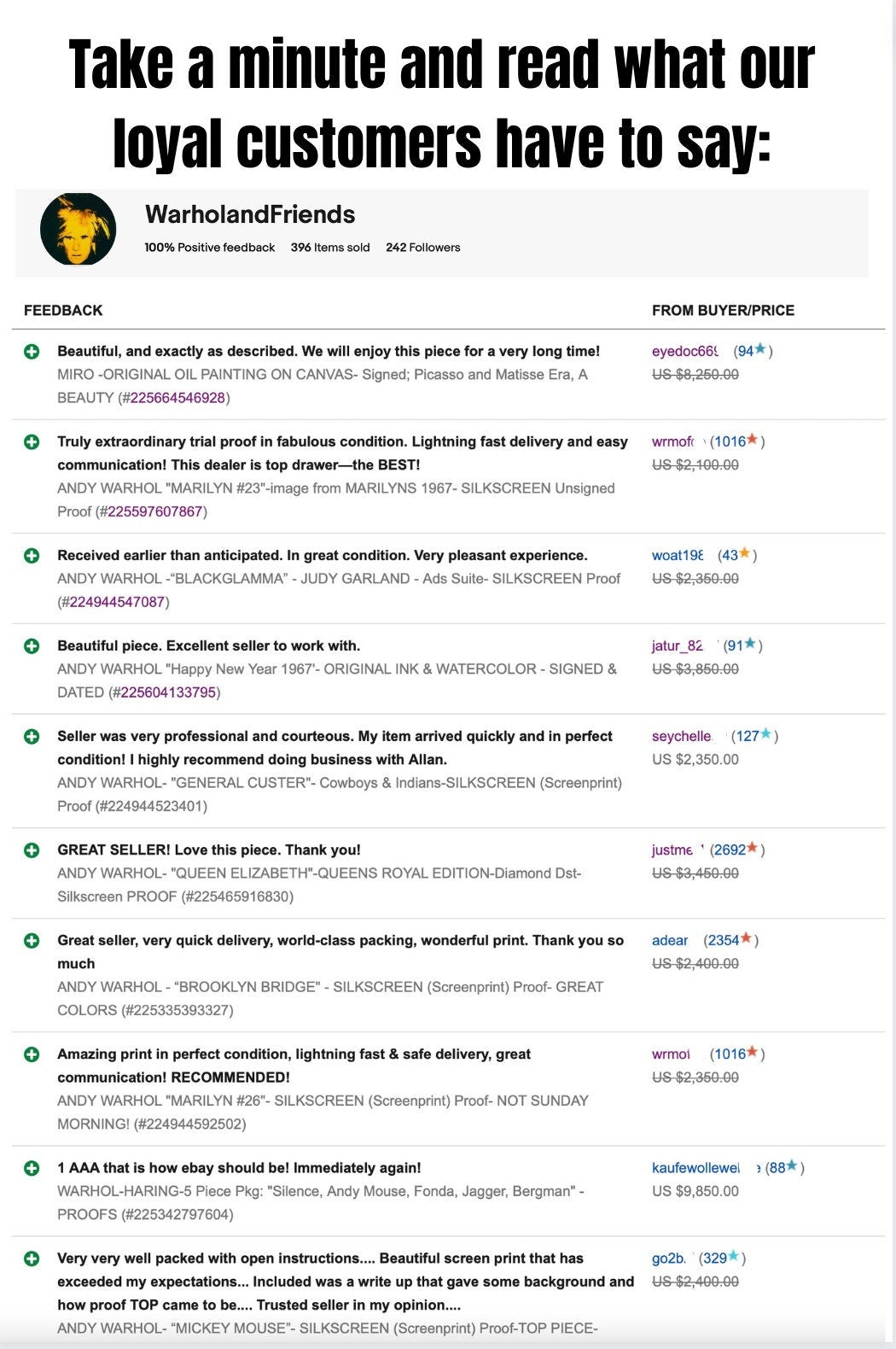The height and width of the screenshot is (1349, 896).
Task: Open buyer profile starting with seychelle
Action: [682, 736]
